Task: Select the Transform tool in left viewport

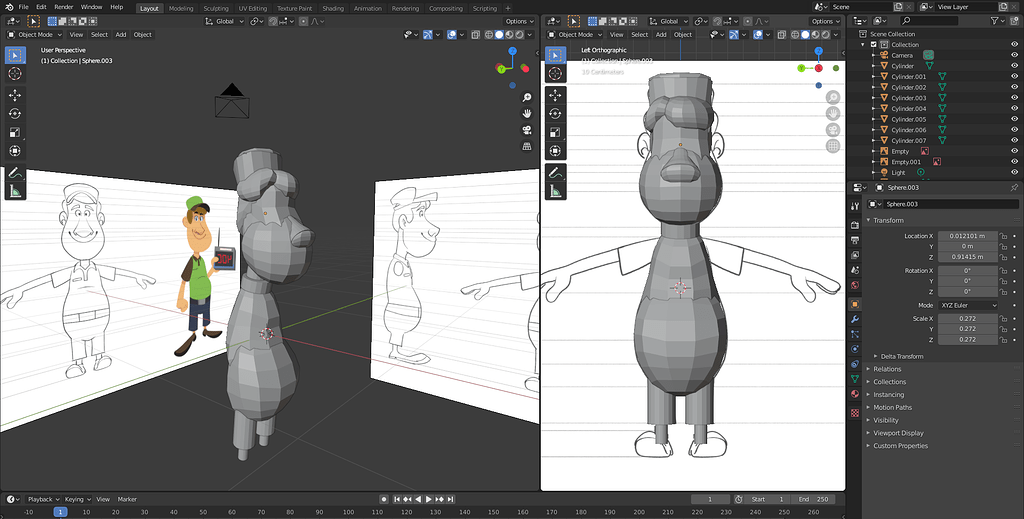Action: coord(14,151)
